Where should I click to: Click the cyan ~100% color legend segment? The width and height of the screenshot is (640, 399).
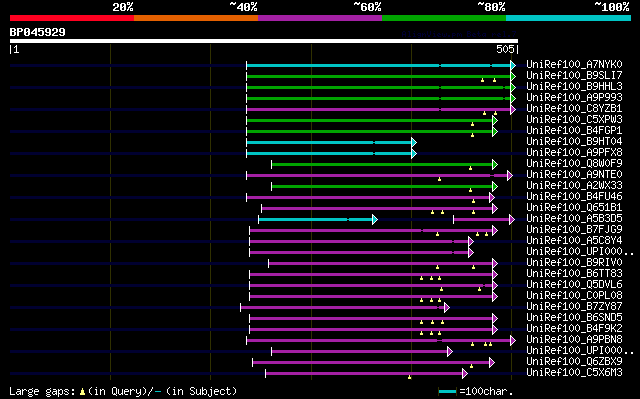[x=568, y=18]
